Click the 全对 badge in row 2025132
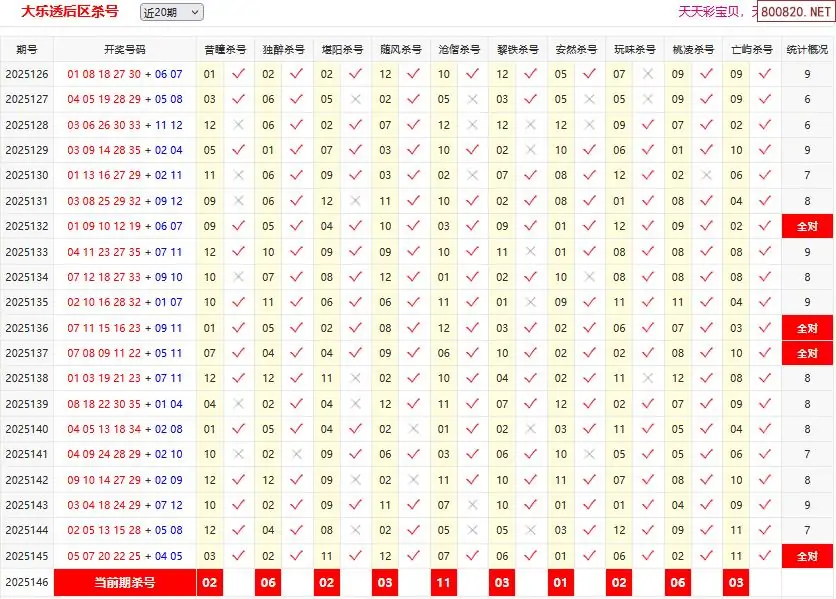836x599 pixels. pos(807,226)
